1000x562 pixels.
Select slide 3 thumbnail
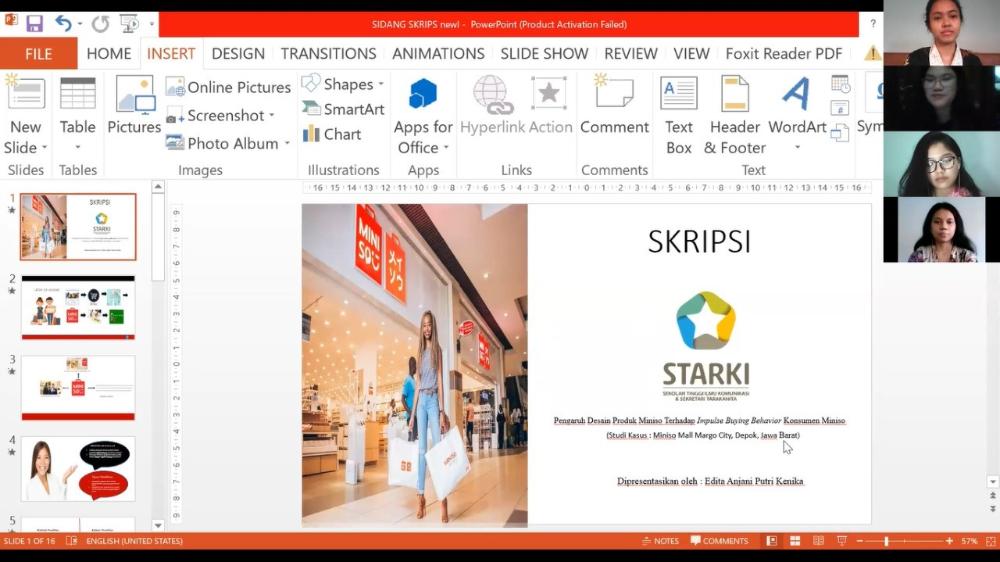[78, 388]
